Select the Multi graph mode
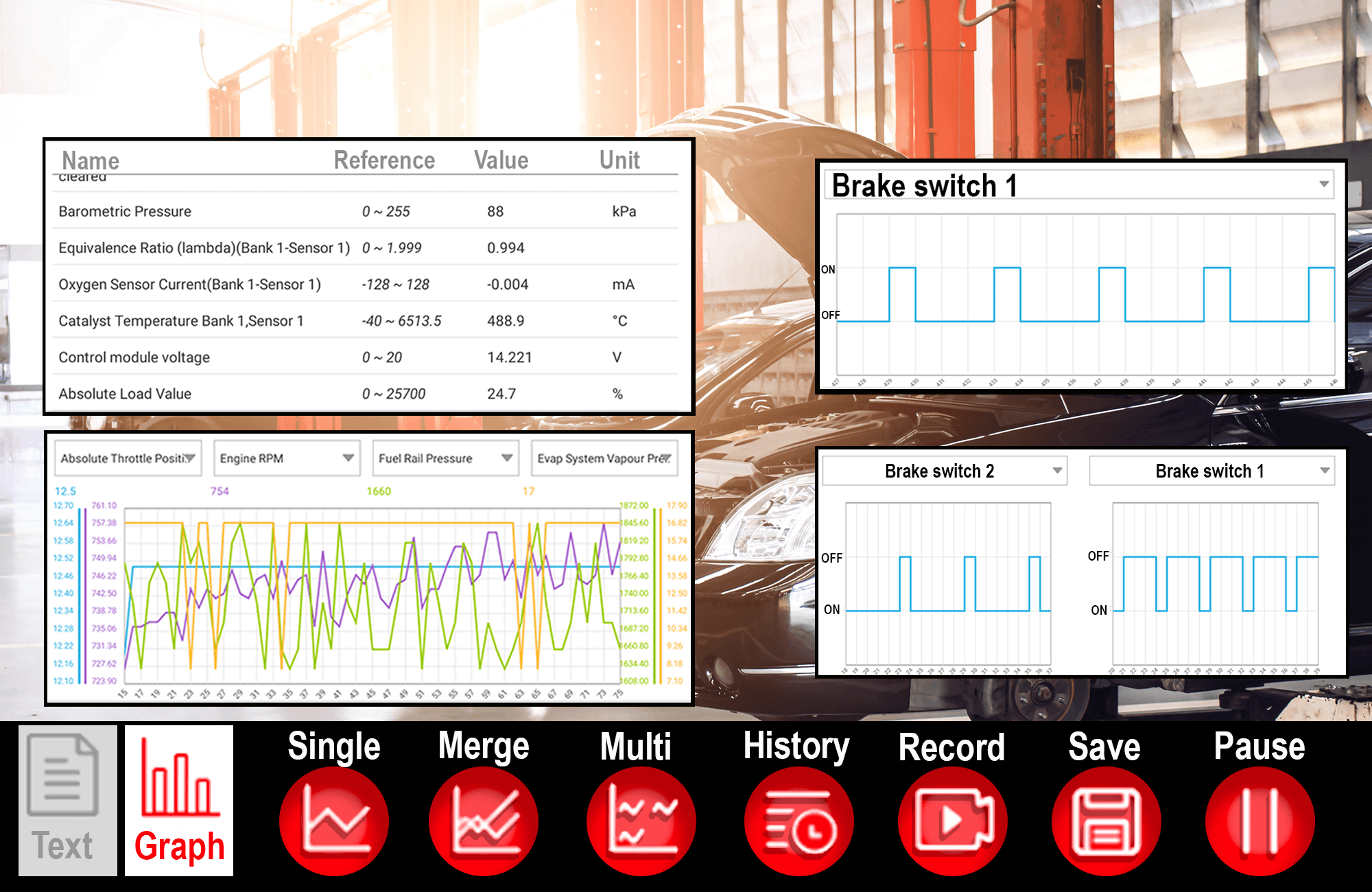This screenshot has width=1372, height=892. (x=641, y=821)
